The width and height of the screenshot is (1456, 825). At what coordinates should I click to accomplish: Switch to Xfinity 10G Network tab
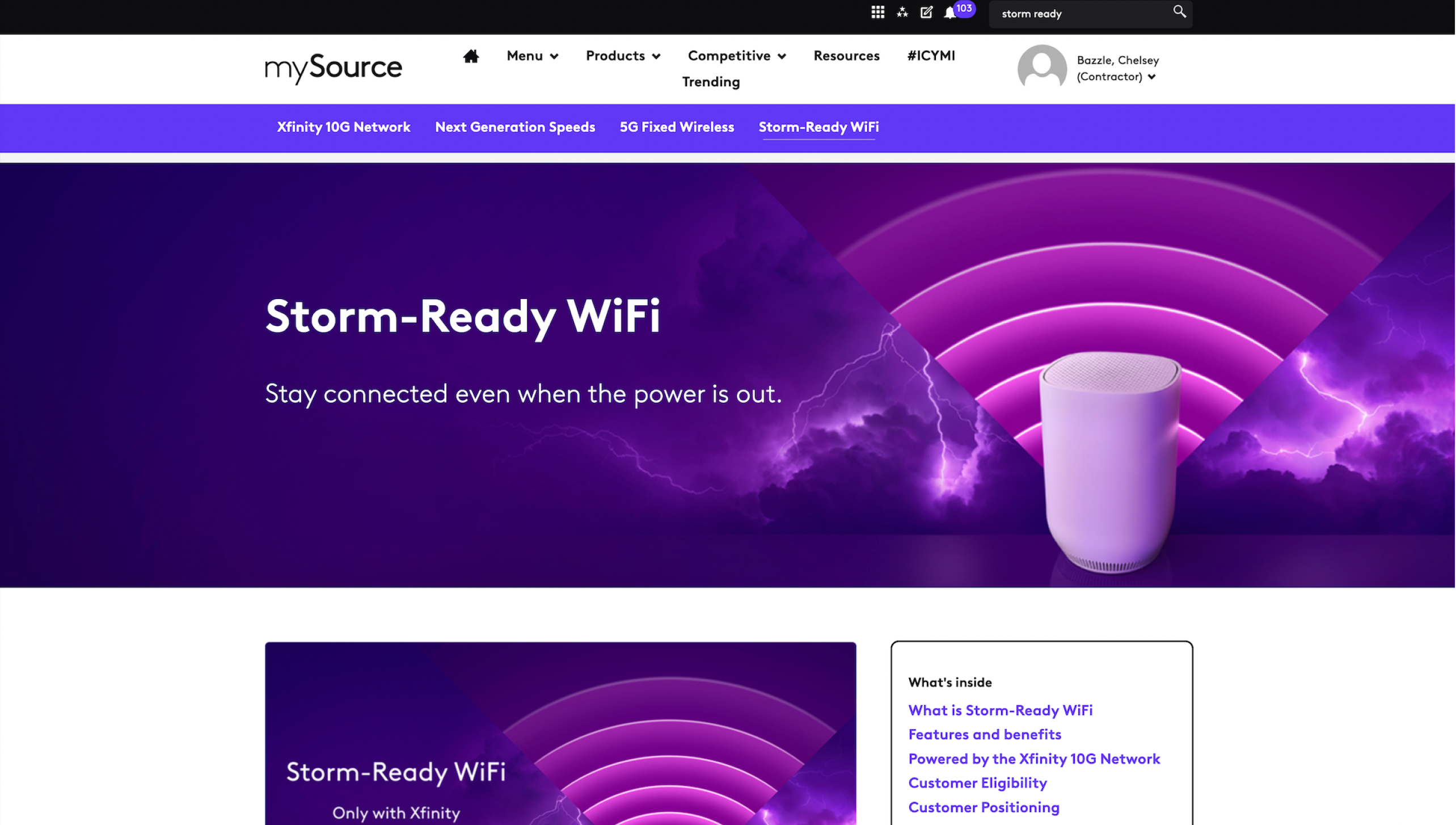click(x=344, y=127)
